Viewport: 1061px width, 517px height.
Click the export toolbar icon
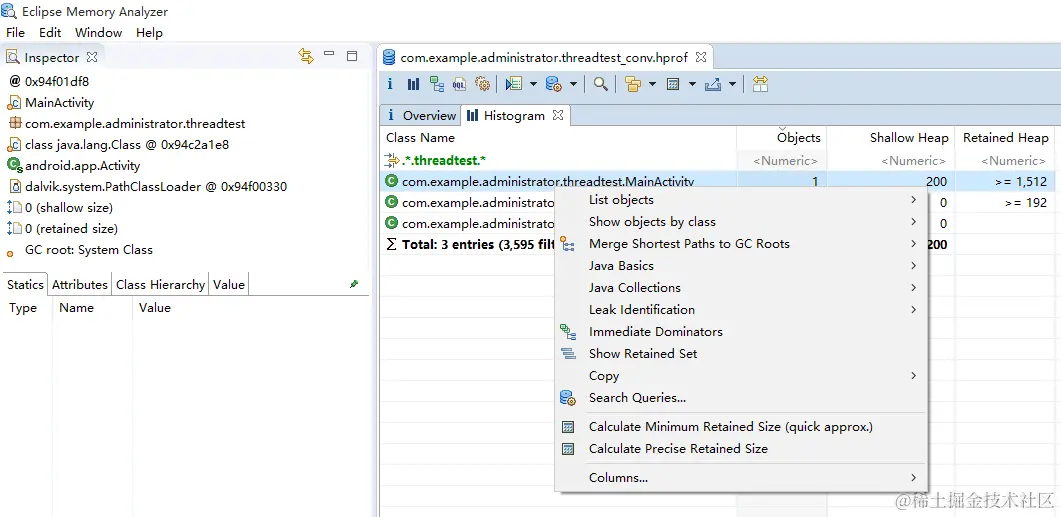[713, 84]
